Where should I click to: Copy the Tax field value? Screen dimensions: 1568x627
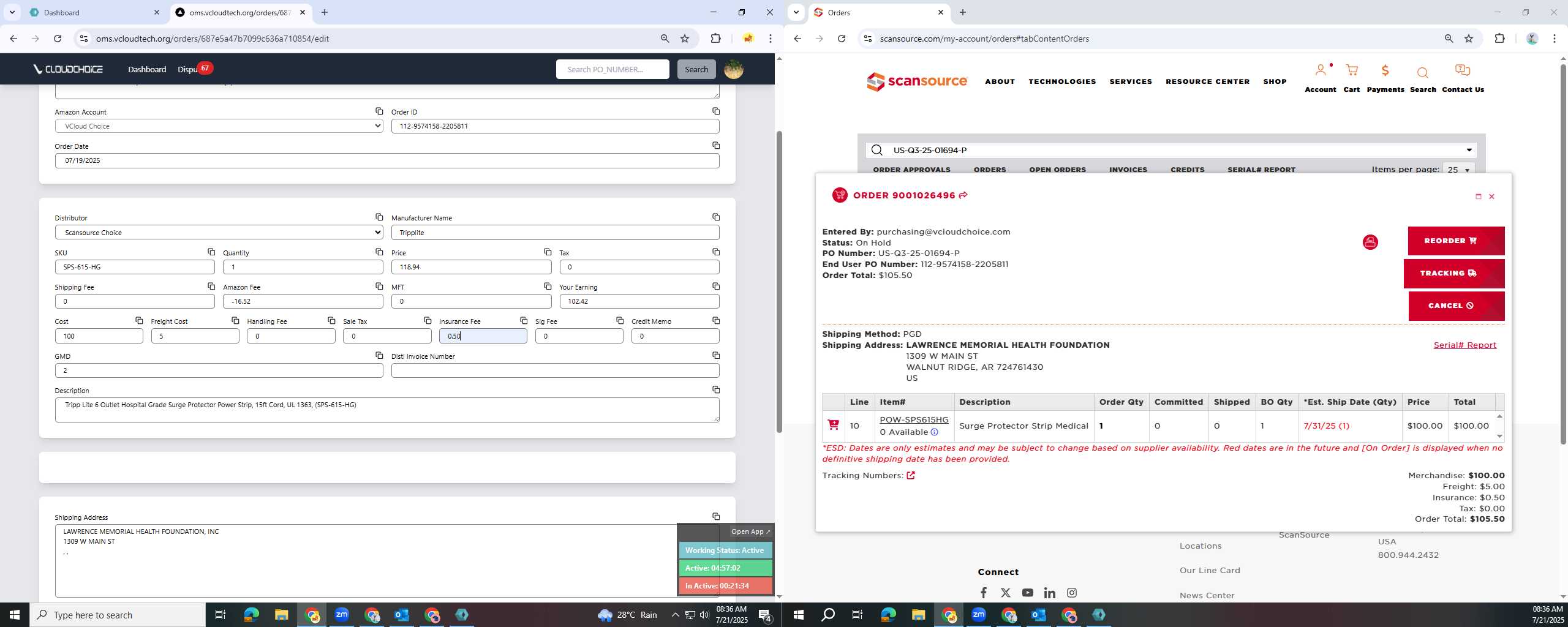tap(716, 252)
